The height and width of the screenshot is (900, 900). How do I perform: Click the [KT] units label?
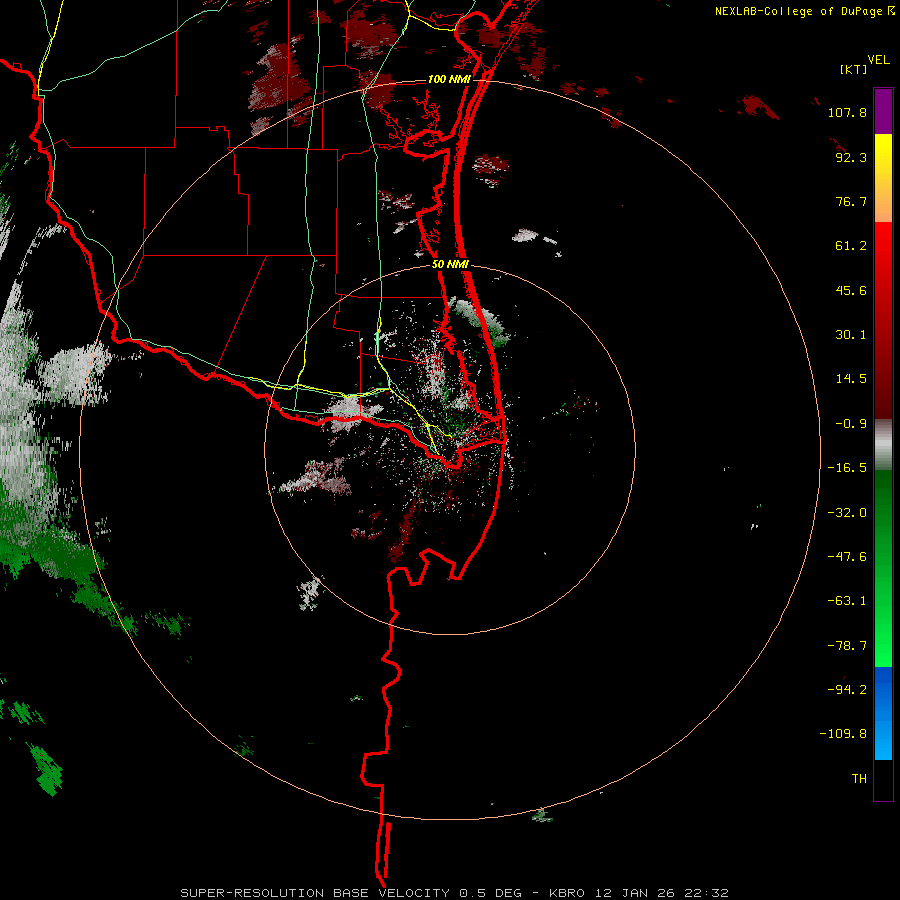854,69
